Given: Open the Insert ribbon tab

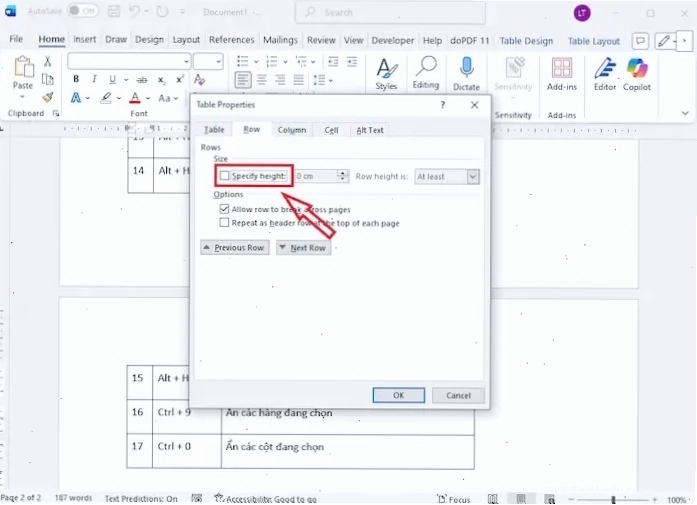Looking at the screenshot, I should 84,40.
